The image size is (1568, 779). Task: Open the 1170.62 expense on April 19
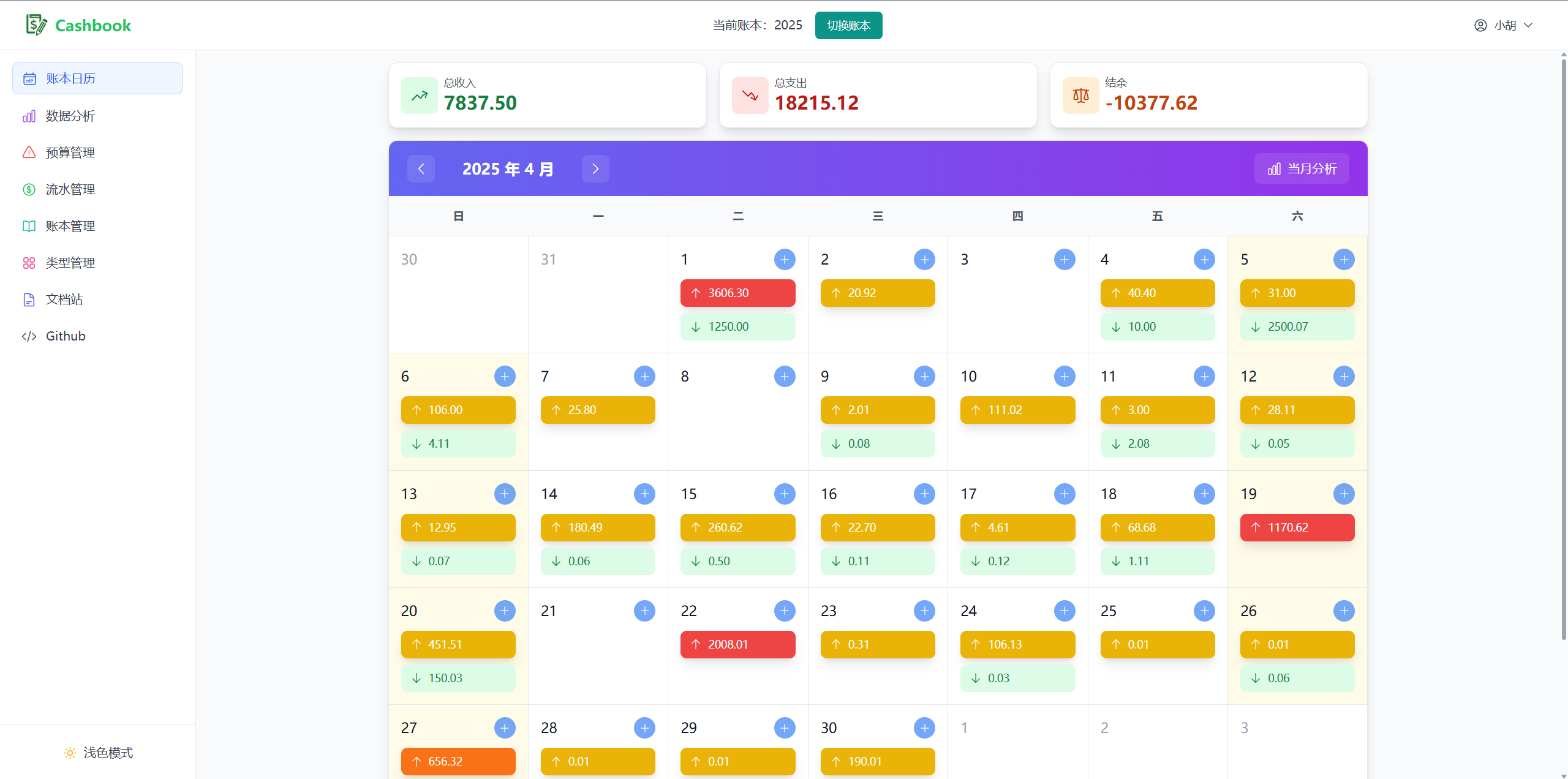pyautogui.click(x=1297, y=527)
